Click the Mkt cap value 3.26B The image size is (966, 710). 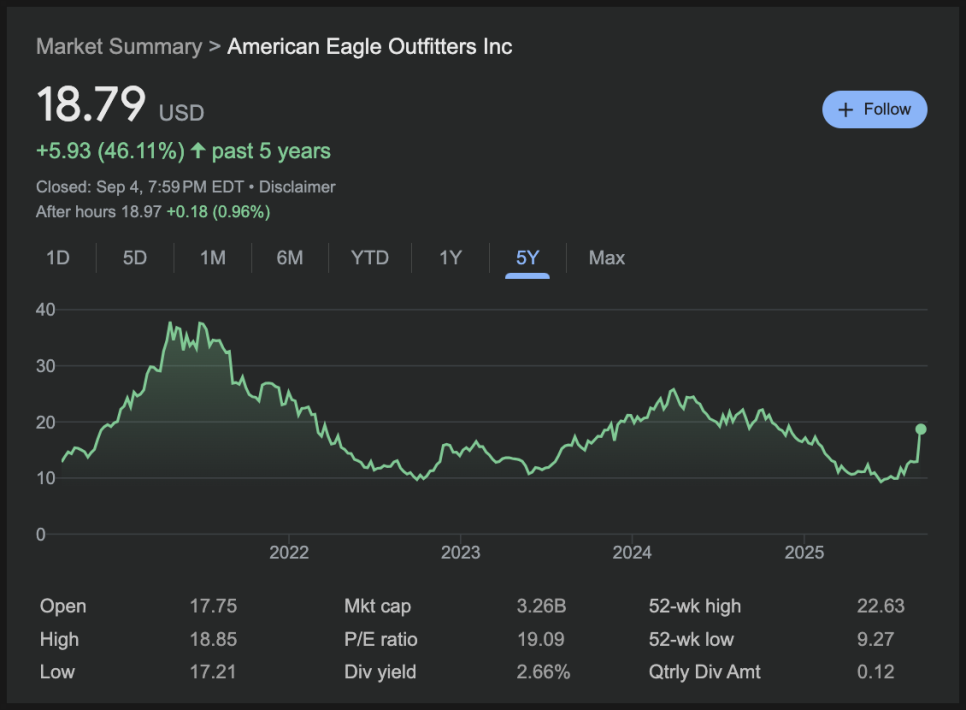(541, 606)
